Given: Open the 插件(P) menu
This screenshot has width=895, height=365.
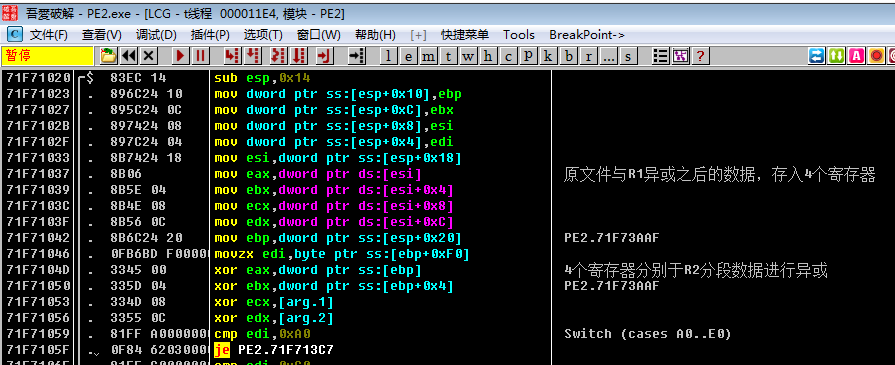Looking at the screenshot, I should click(x=210, y=35).
